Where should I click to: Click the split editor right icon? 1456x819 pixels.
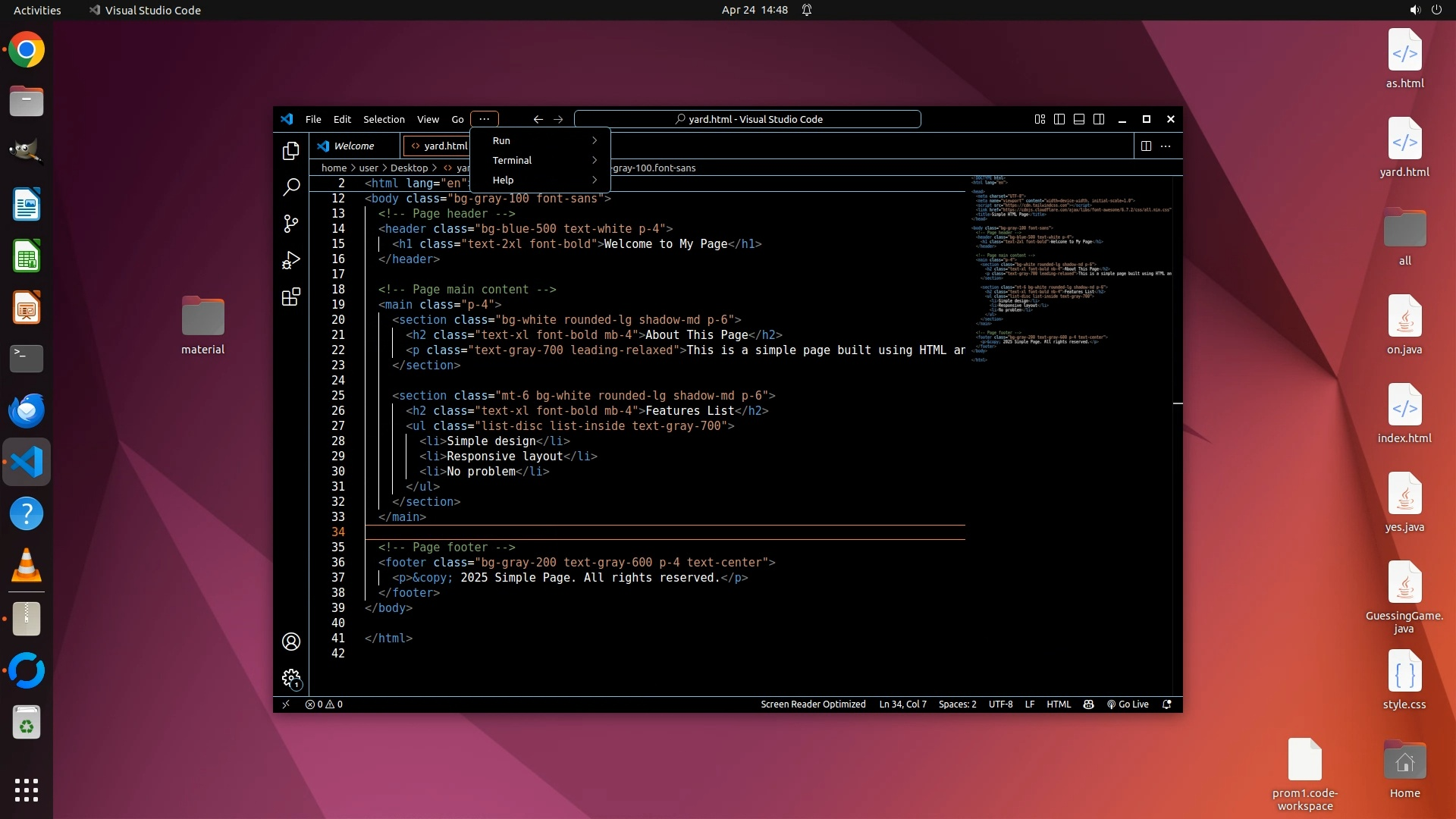point(1146,146)
